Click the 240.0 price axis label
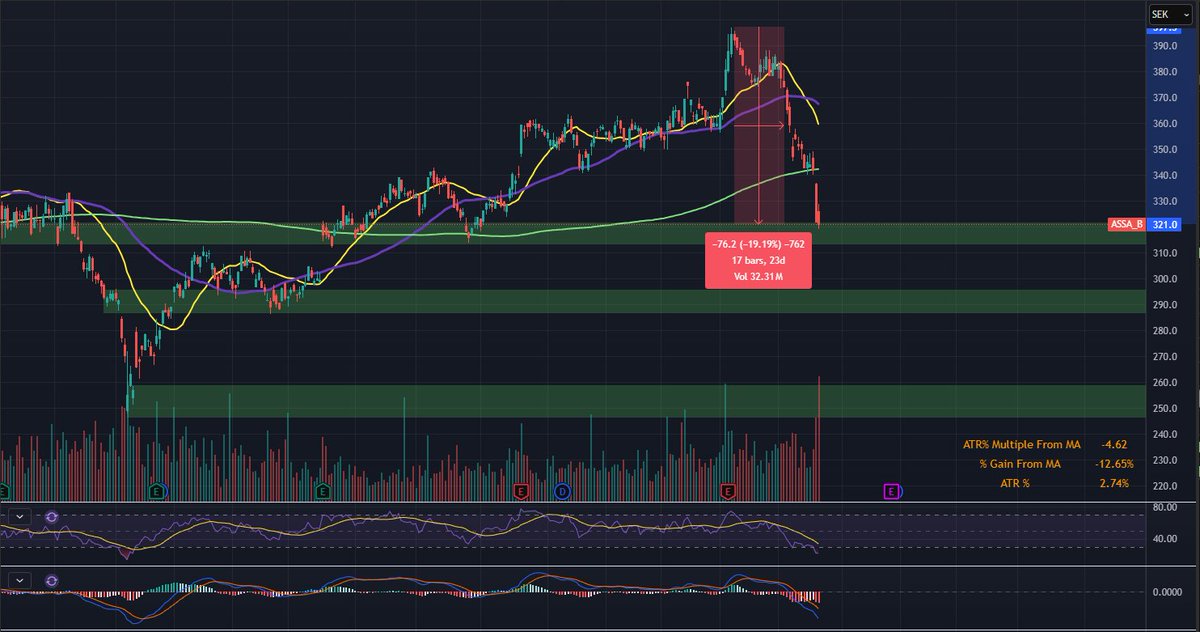The image size is (1200, 632). pos(1164,434)
